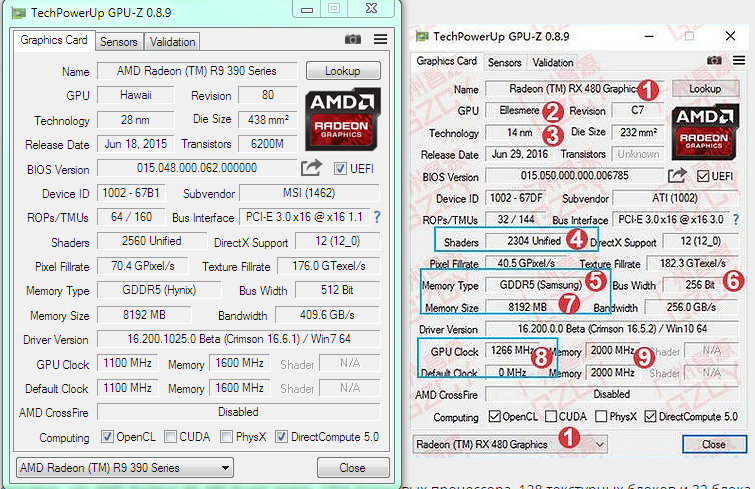Select Graphics Card tab in RX 480 window
This screenshot has height=489, width=755.
[446, 61]
